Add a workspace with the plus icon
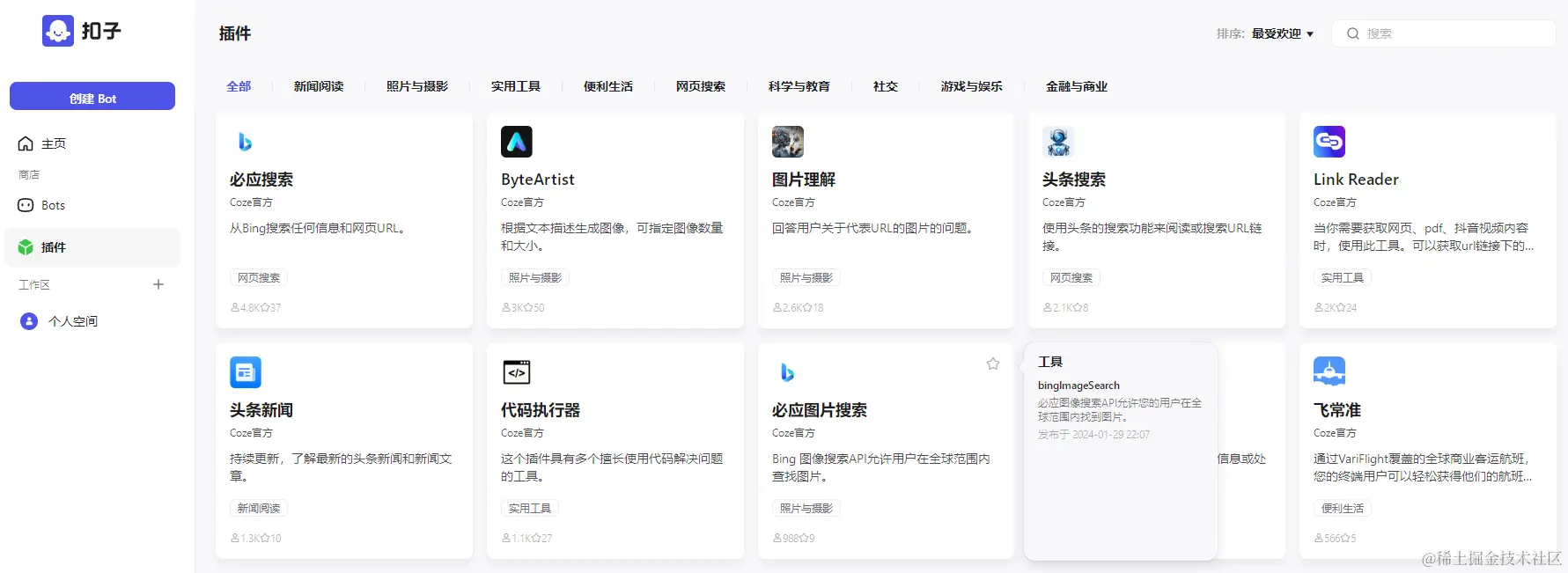The width and height of the screenshot is (1568, 573). click(158, 284)
